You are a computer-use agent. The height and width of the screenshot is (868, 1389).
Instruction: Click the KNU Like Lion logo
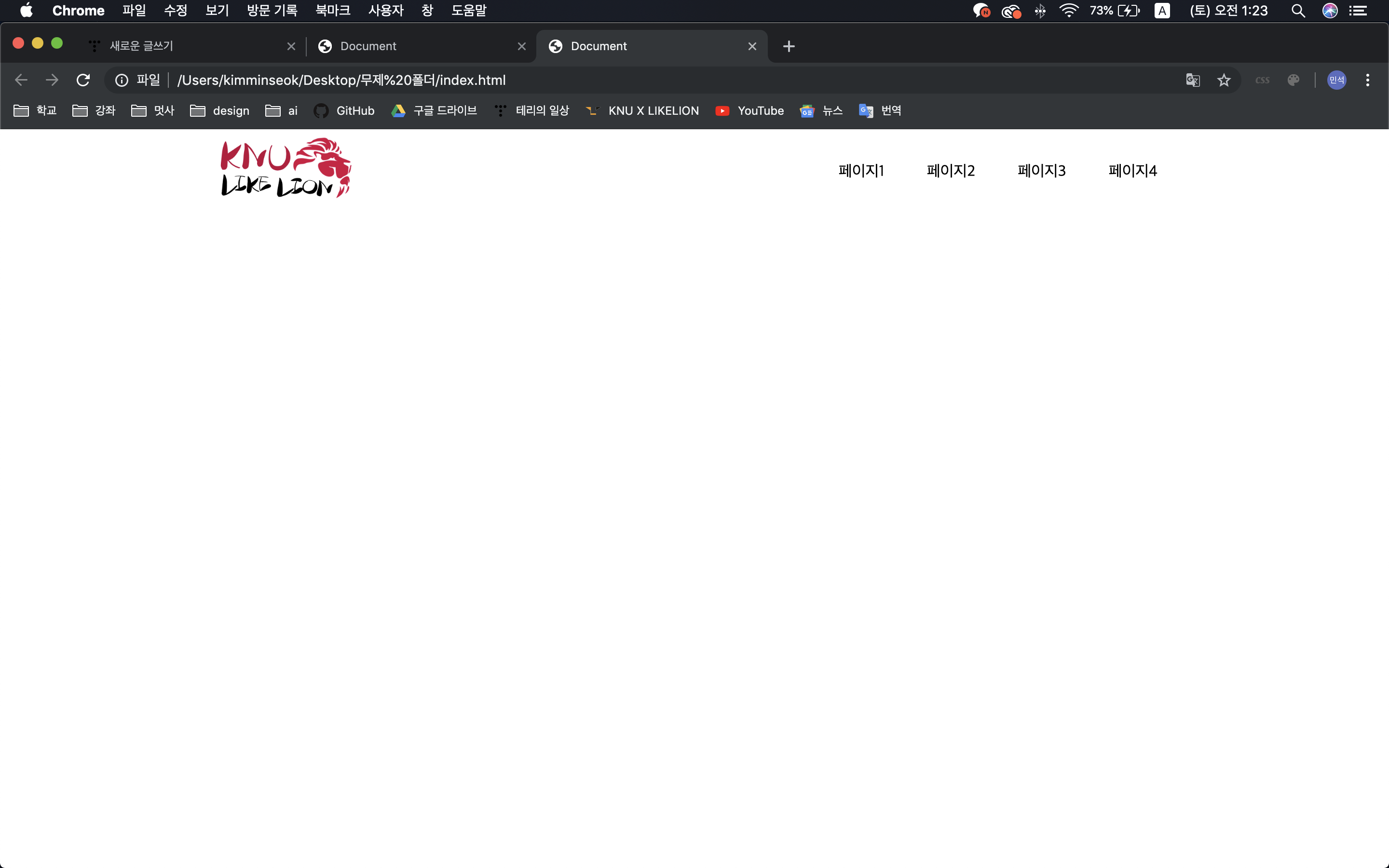[x=286, y=168]
